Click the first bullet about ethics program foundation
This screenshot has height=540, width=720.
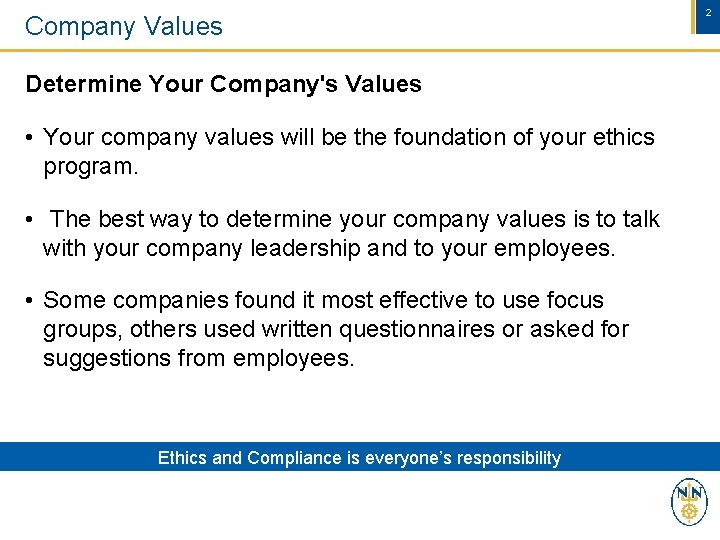click(x=349, y=151)
